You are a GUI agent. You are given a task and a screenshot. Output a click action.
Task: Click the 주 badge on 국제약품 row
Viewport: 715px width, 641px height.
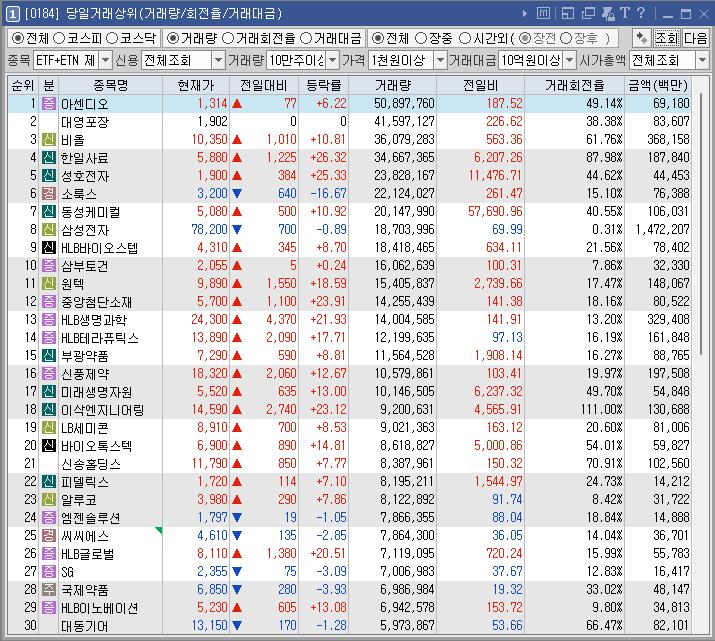[x=49, y=589]
